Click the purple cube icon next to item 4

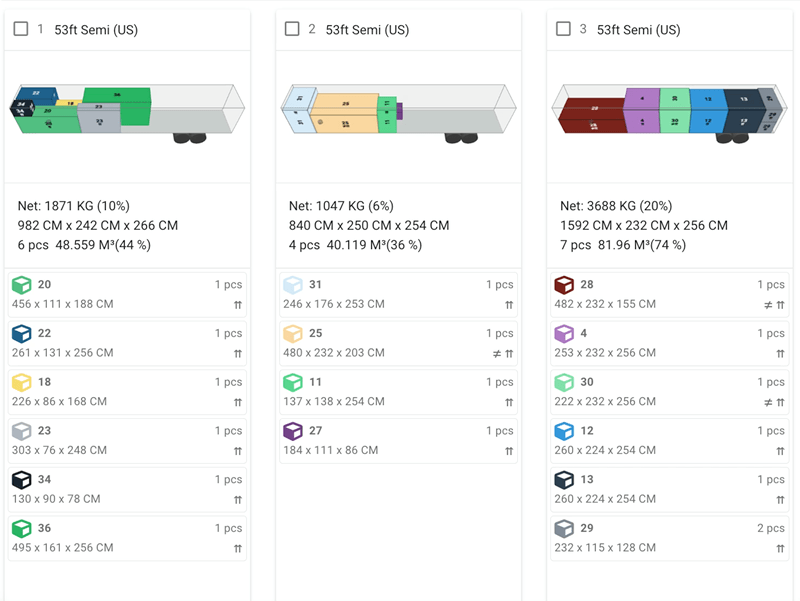click(563, 333)
